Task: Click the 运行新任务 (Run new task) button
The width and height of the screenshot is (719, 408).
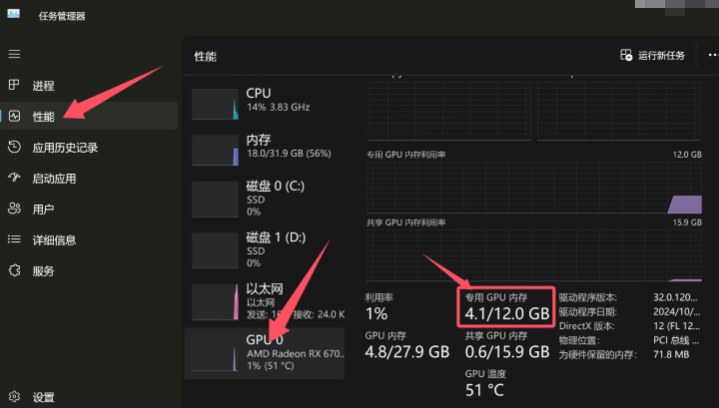Action: [653, 56]
